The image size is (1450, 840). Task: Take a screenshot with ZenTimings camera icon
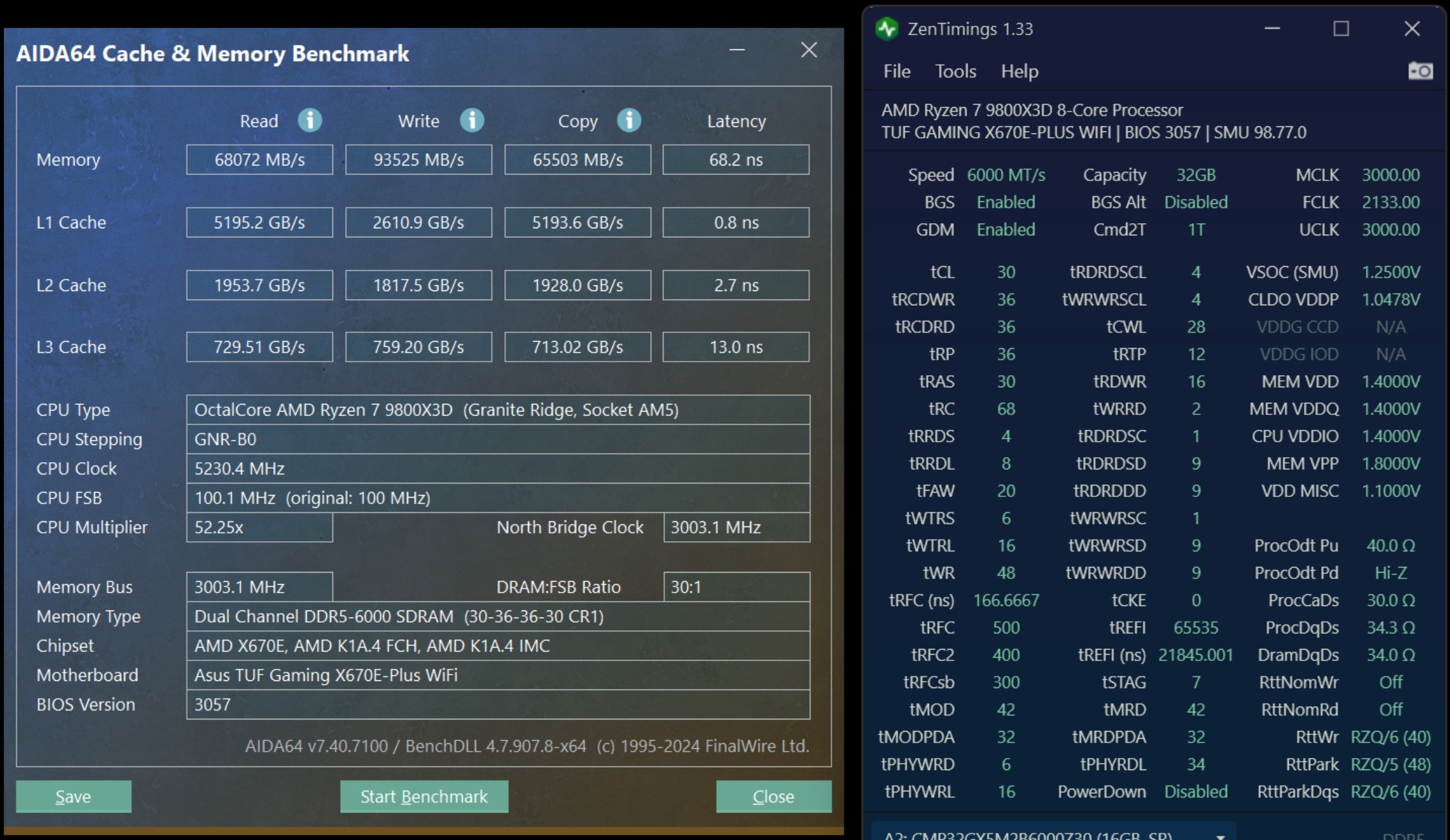coord(1420,71)
